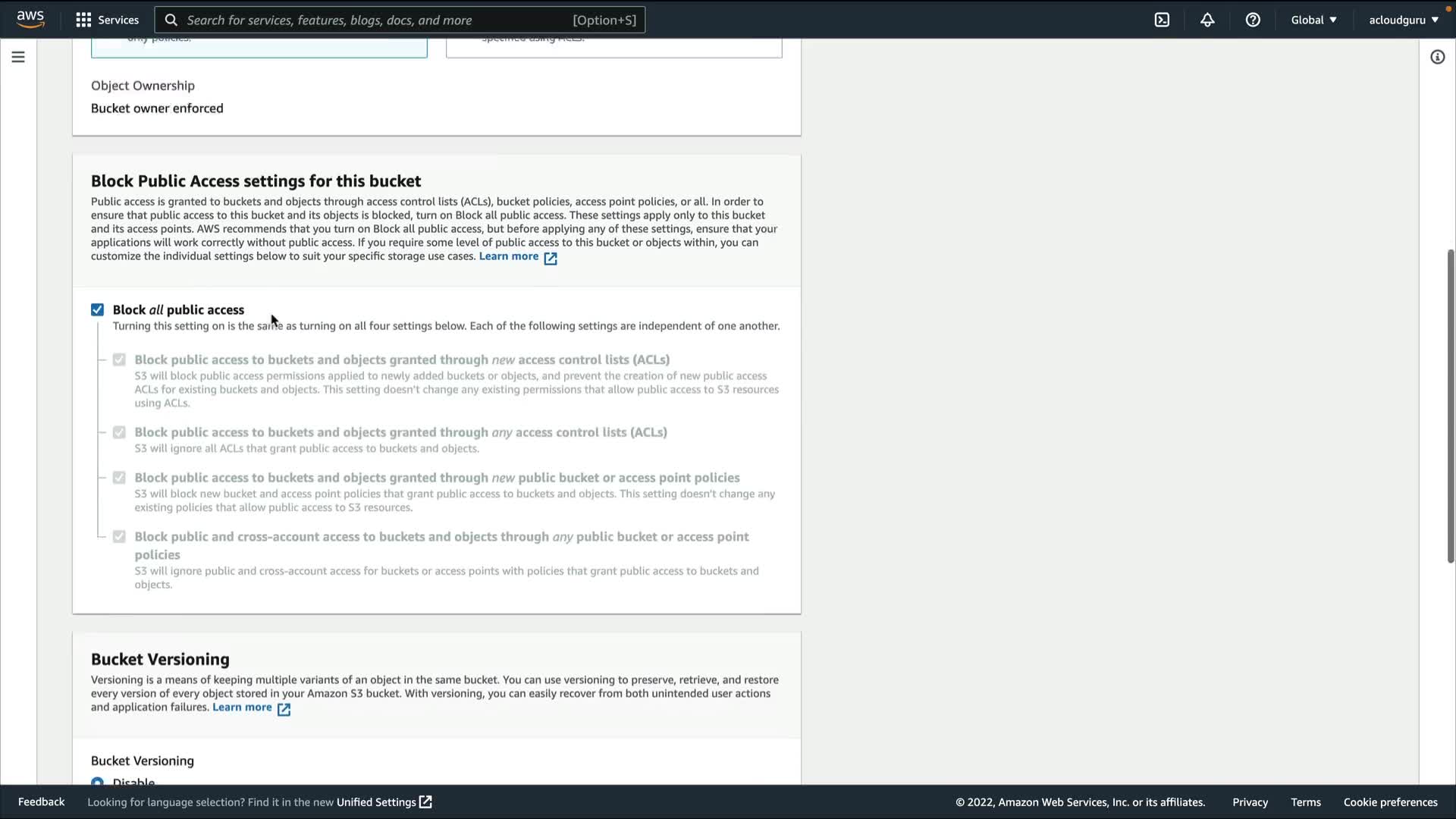Open the Services grid menu

point(107,20)
